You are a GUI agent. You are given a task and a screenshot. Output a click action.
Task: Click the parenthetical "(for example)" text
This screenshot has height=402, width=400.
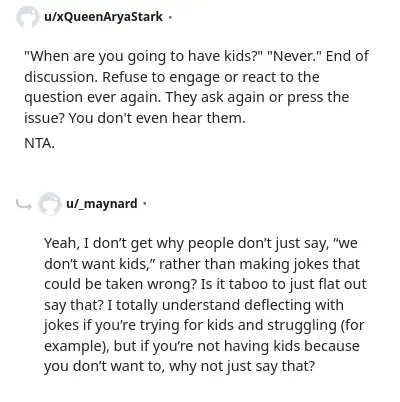[204, 336]
